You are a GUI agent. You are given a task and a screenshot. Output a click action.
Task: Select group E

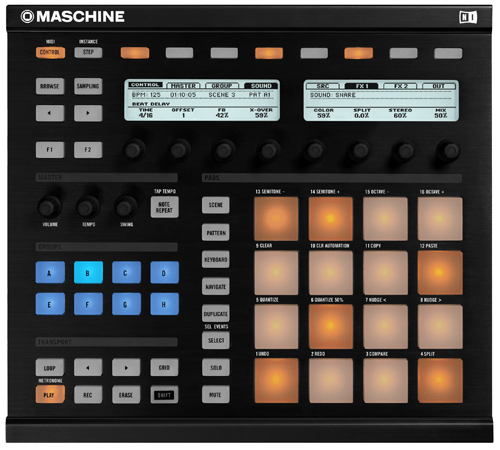[50, 304]
